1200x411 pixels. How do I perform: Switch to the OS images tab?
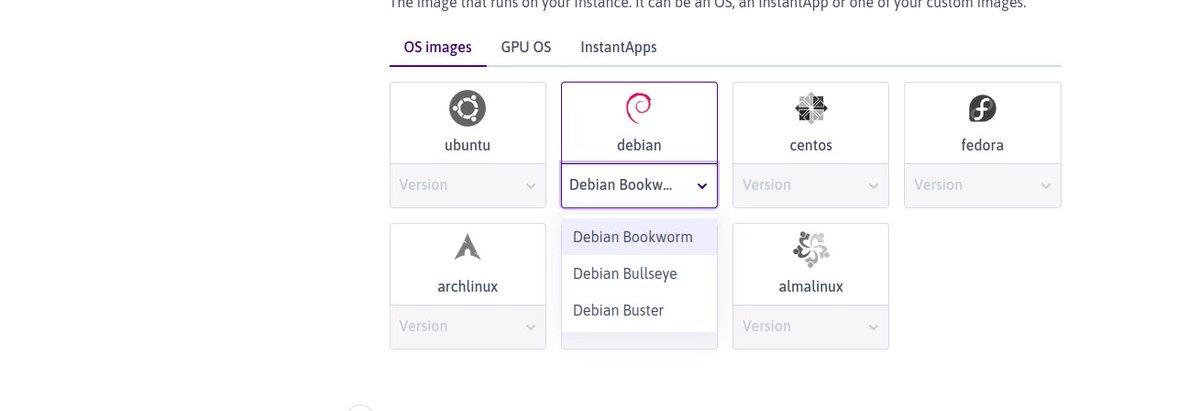point(438,47)
